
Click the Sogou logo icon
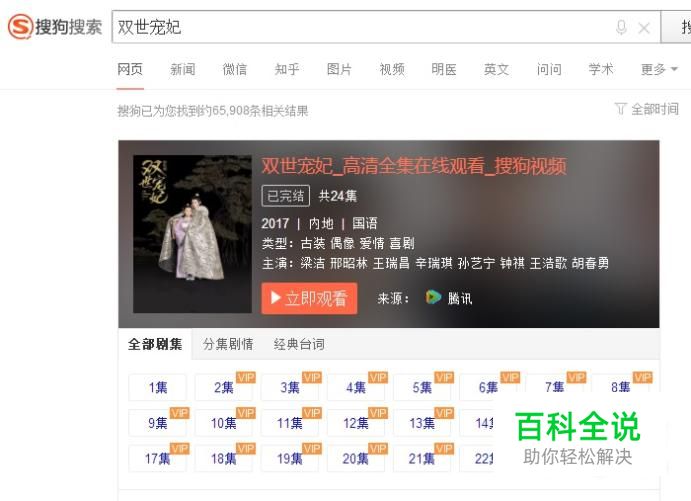tap(20, 26)
